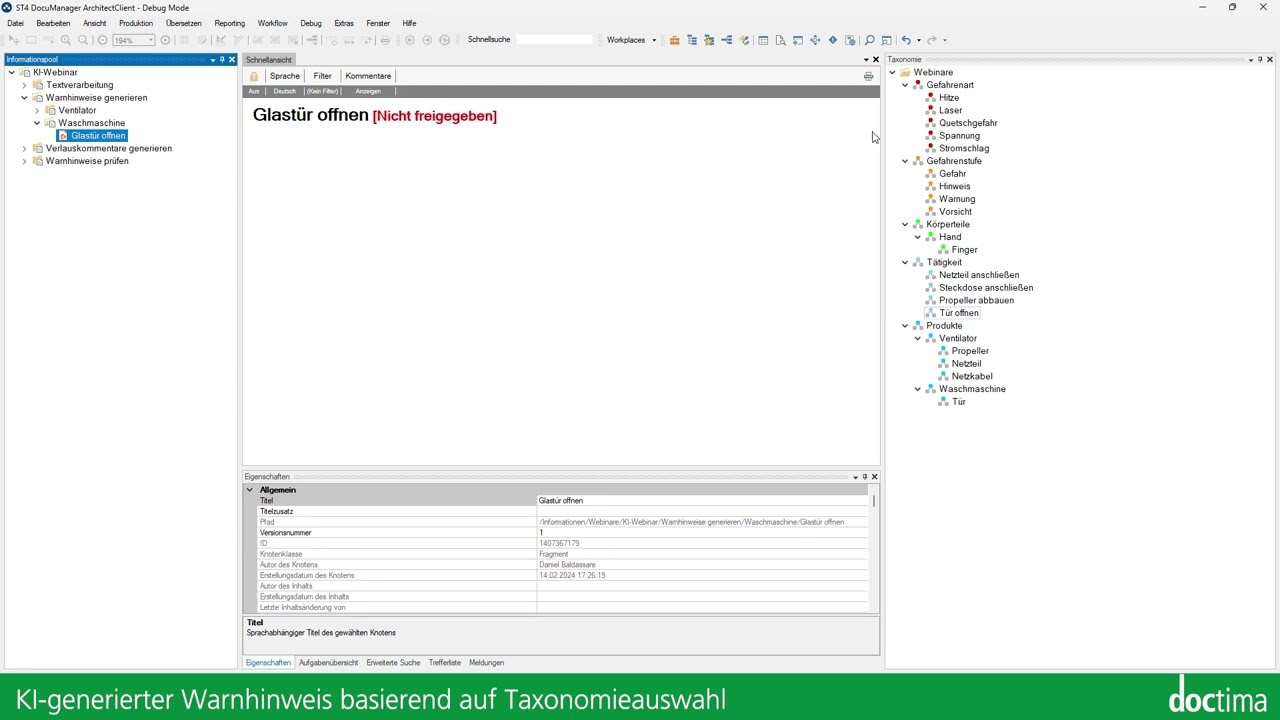Open the Produktion menu
1280x720 pixels.
click(x=136, y=23)
